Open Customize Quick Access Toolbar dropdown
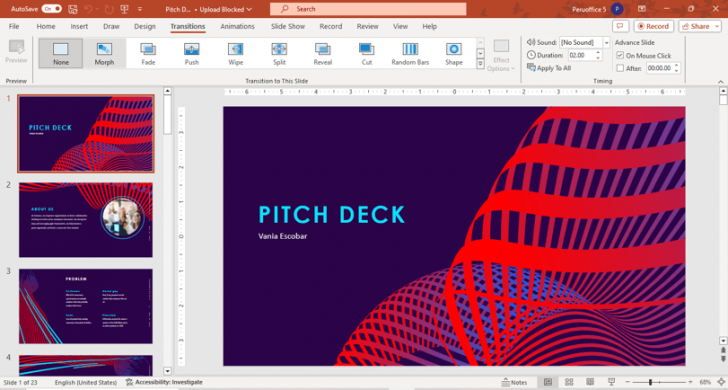 140,9
